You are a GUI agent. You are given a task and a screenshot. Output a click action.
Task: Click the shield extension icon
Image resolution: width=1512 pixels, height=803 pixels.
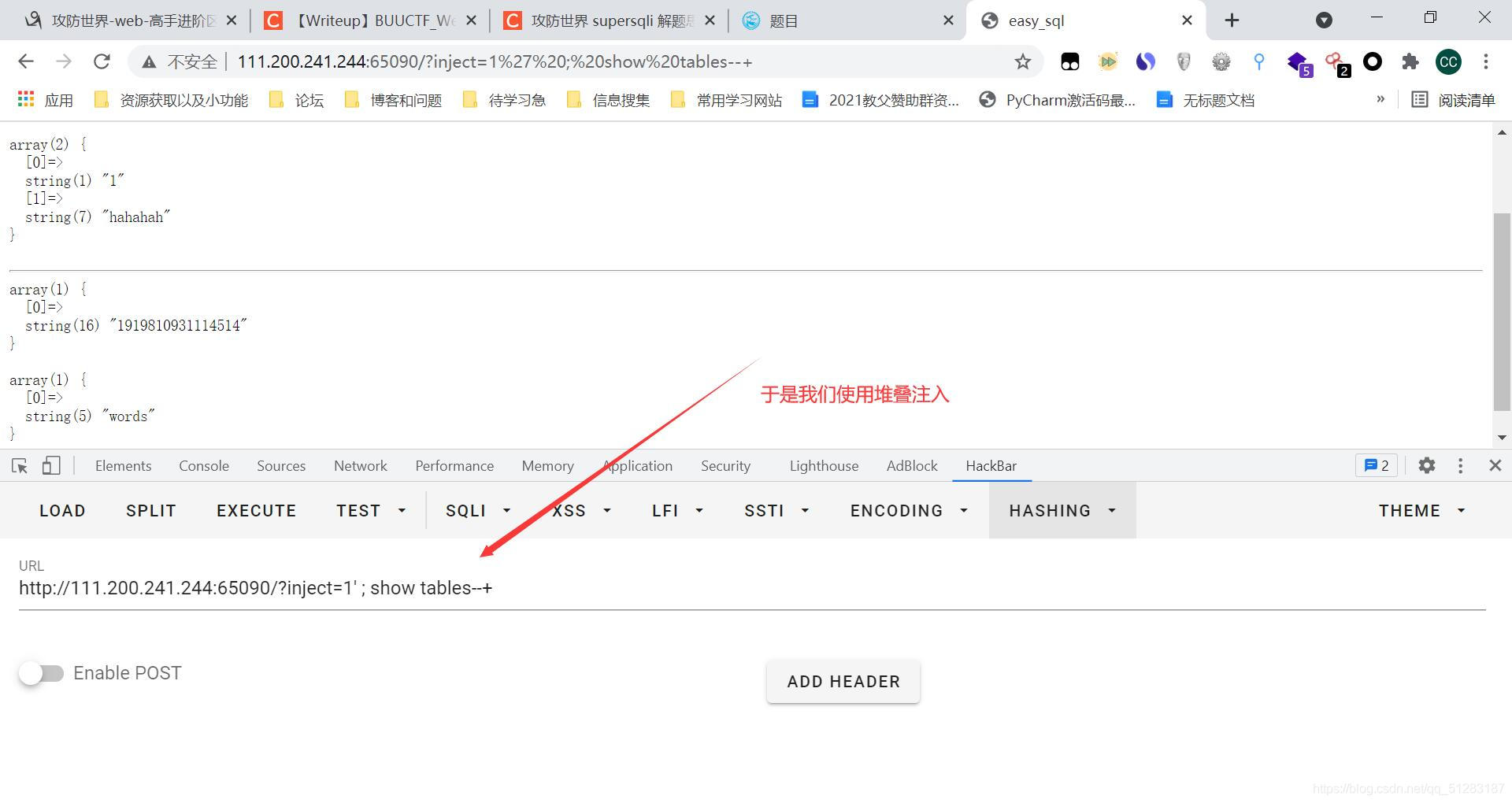1184,61
